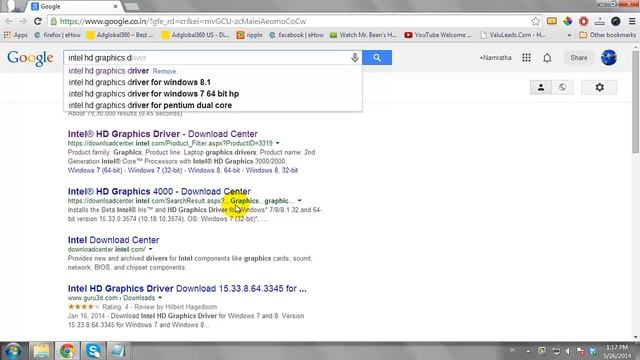Select suggestion 'intel hd graphics driver'
Image resolution: width=640 pixels, height=360 pixels.
[109, 71]
